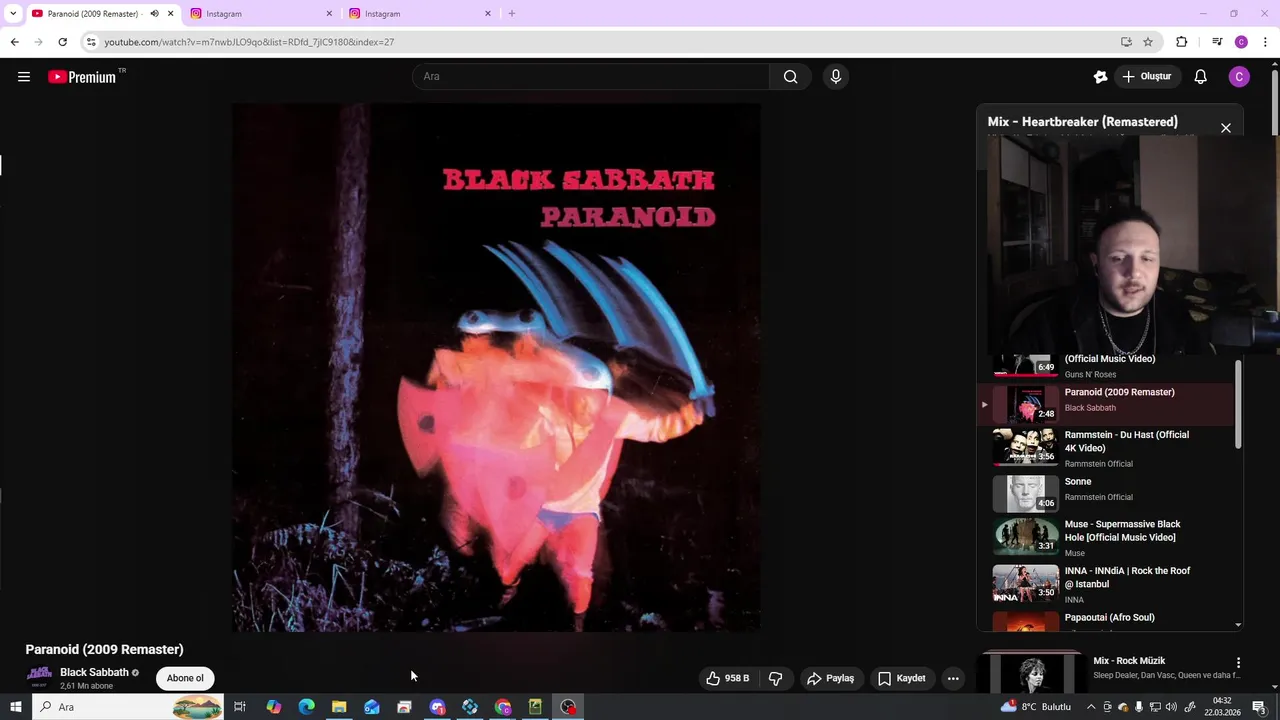Open the taskbar volume speaker icon
Image resolution: width=1280 pixels, height=720 pixels.
coord(1171,707)
